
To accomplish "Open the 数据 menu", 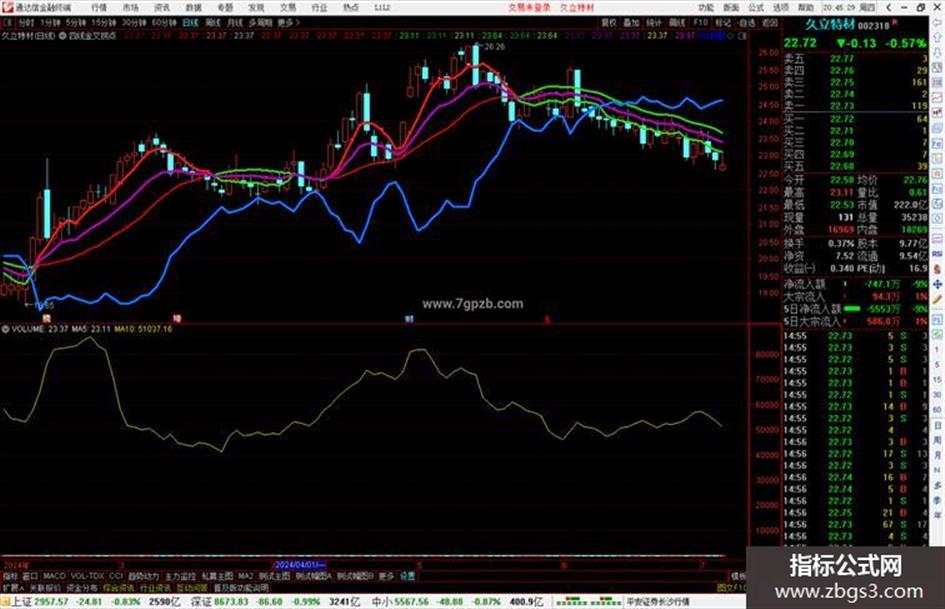I will point(193,7).
